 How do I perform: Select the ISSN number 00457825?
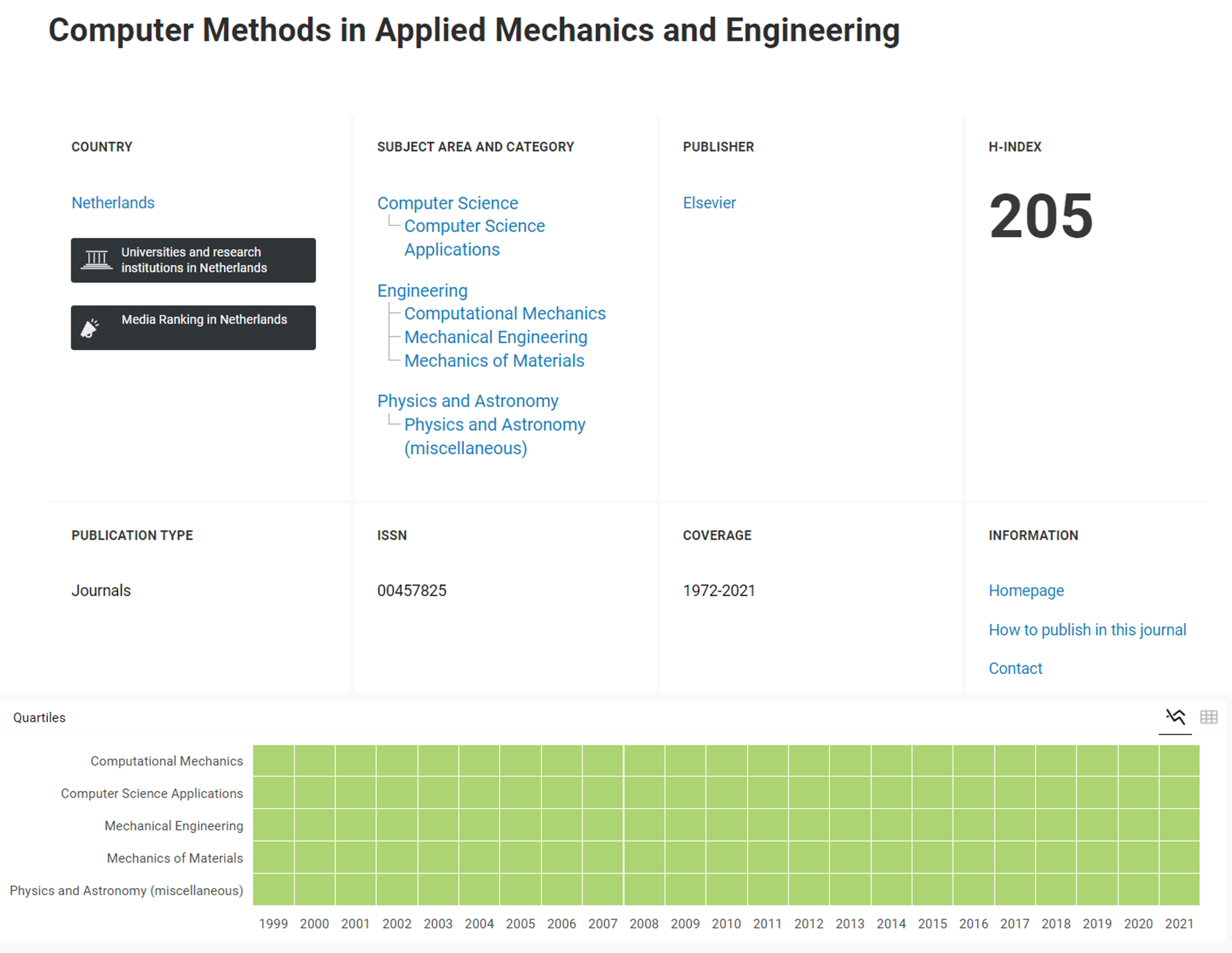[x=412, y=590]
